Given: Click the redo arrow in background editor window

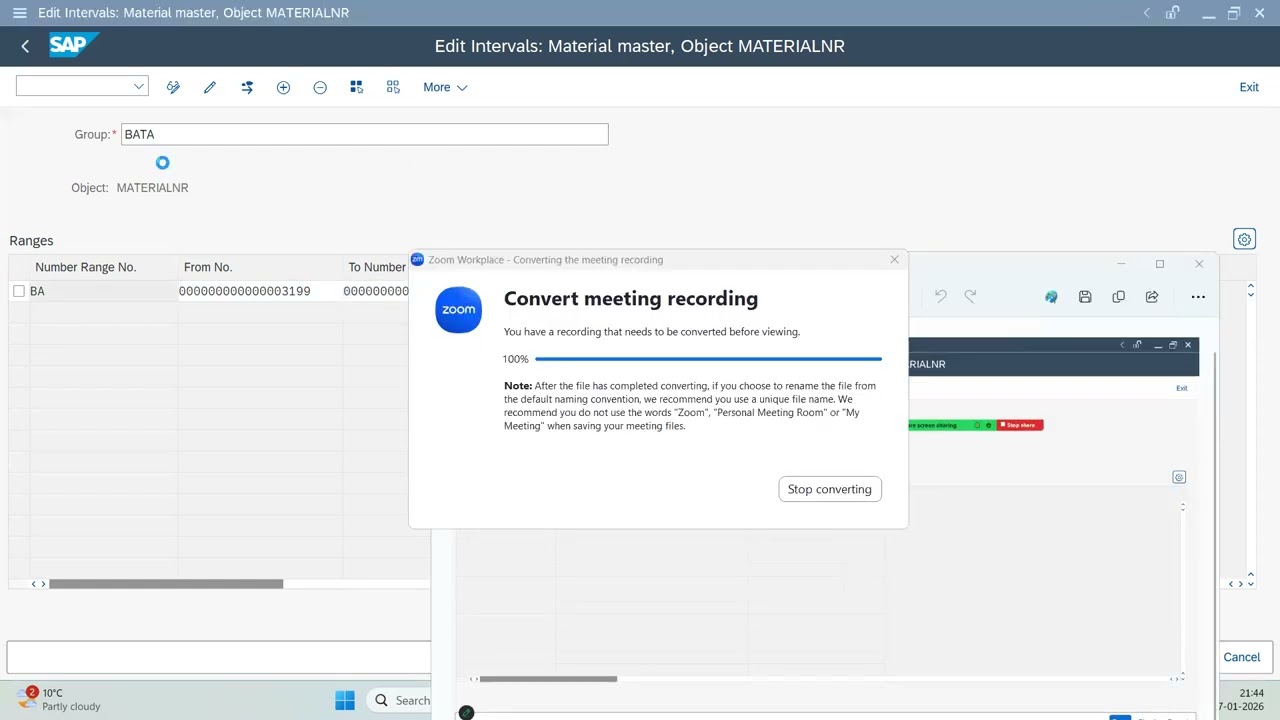Looking at the screenshot, I should tap(970, 296).
